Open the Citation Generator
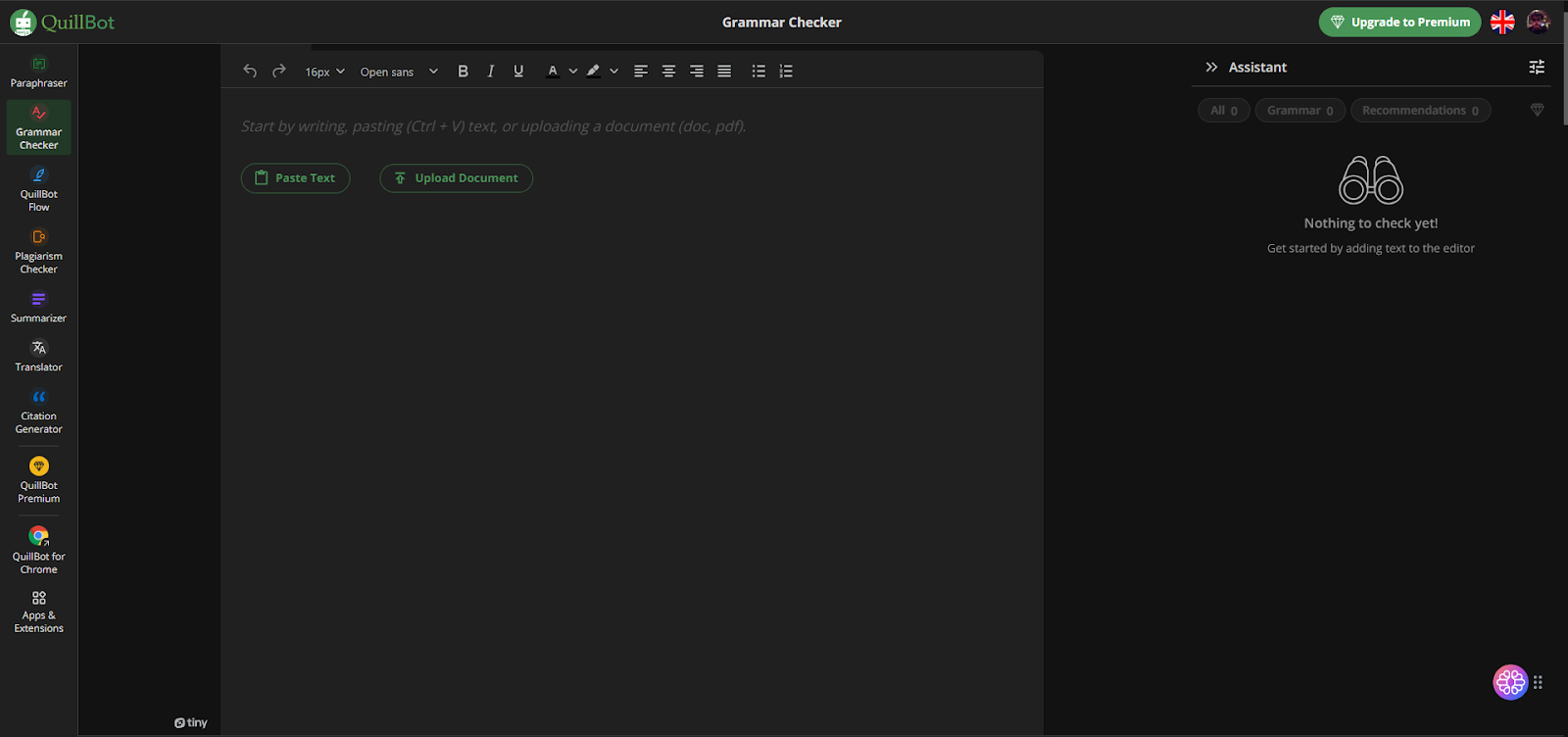The width and height of the screenshot is (1568, 737). coord(38,412)
